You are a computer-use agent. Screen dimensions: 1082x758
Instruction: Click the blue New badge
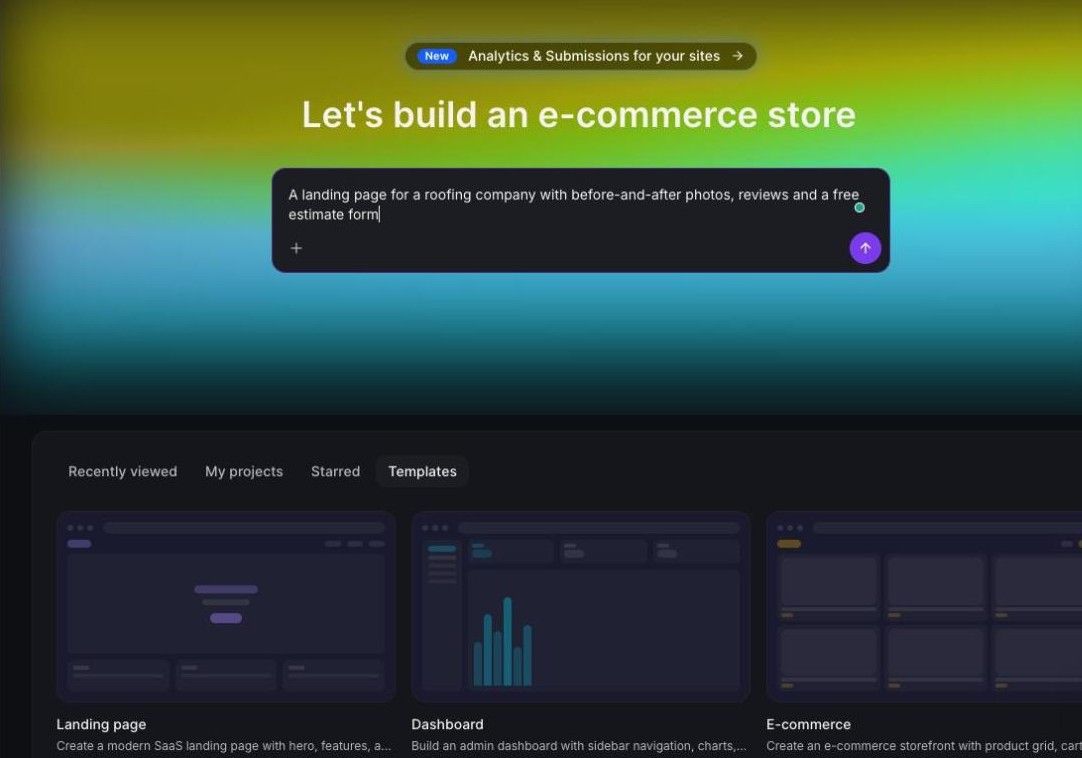(437, 56)
